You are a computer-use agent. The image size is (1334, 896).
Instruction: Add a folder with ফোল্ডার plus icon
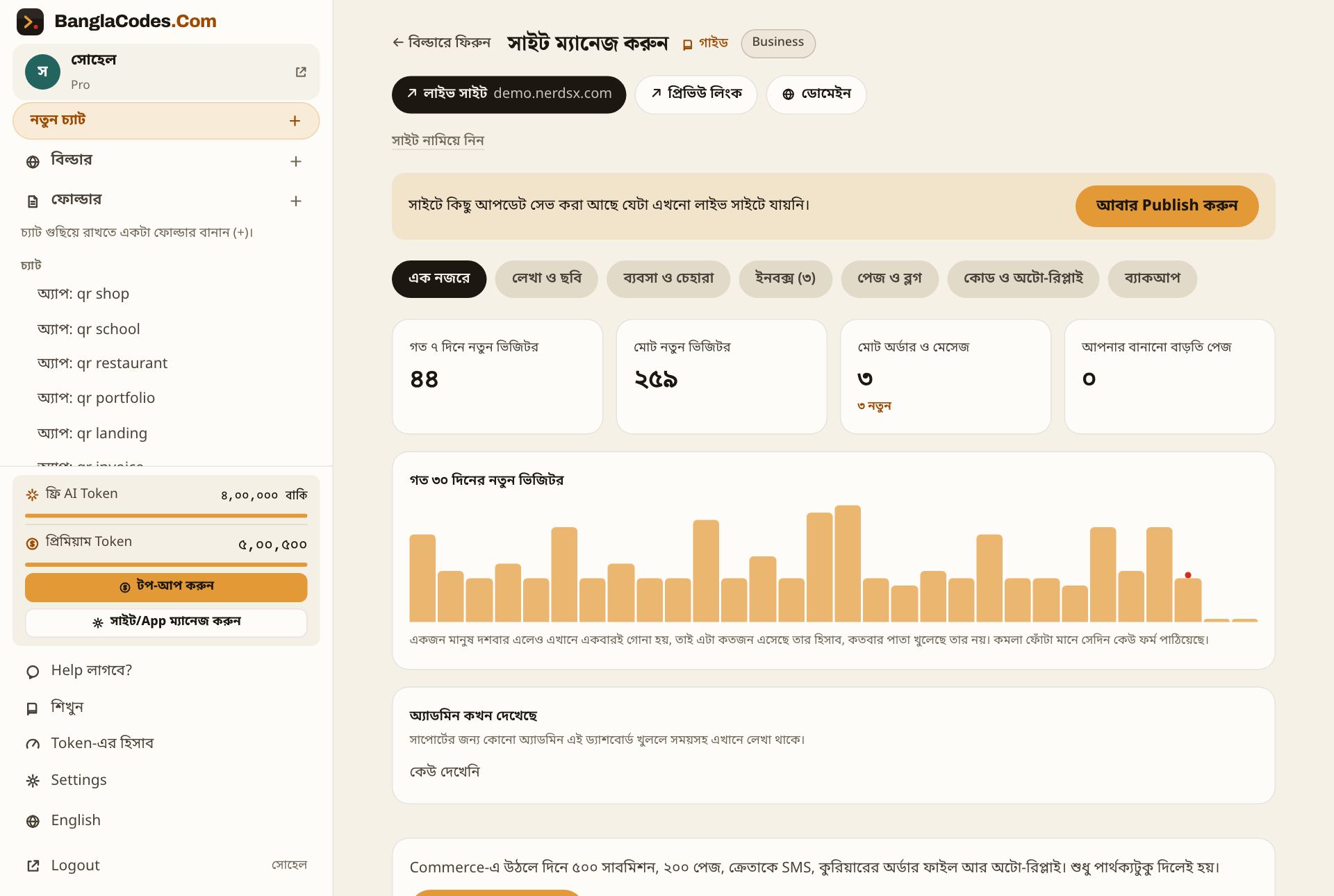click(x=295, y=201)
